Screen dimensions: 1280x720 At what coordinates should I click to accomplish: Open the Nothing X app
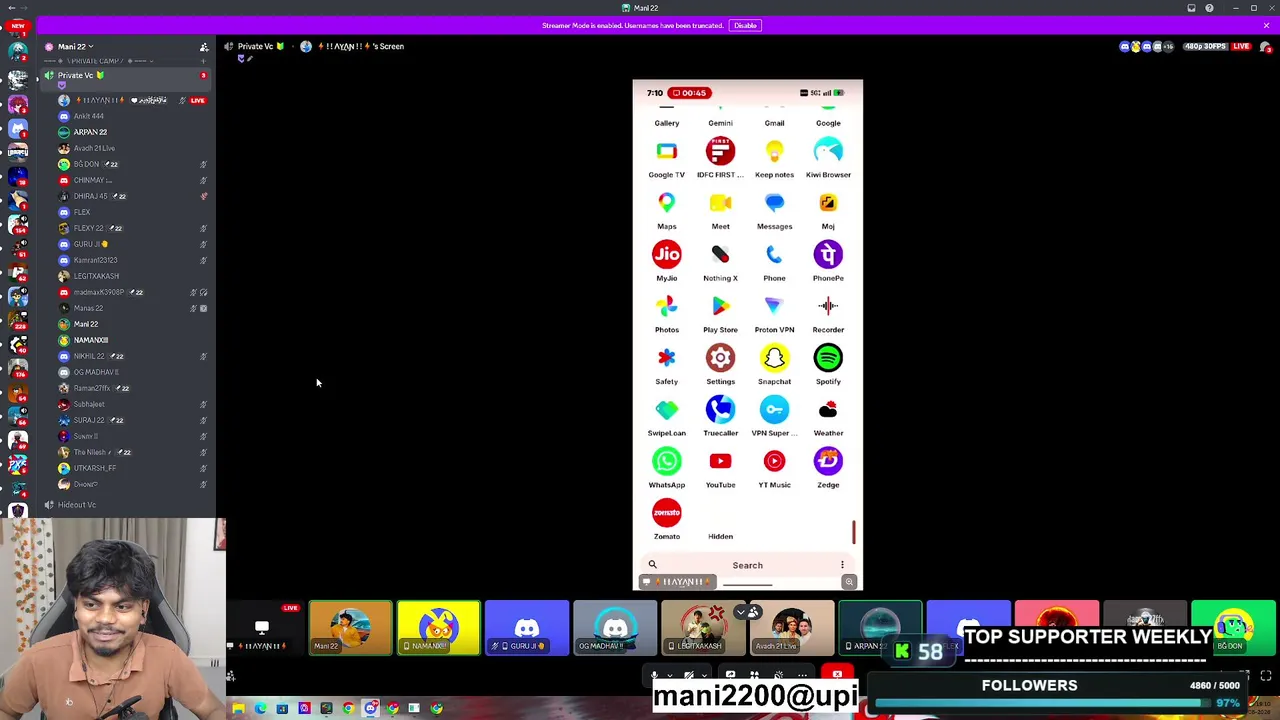[720, 254]
